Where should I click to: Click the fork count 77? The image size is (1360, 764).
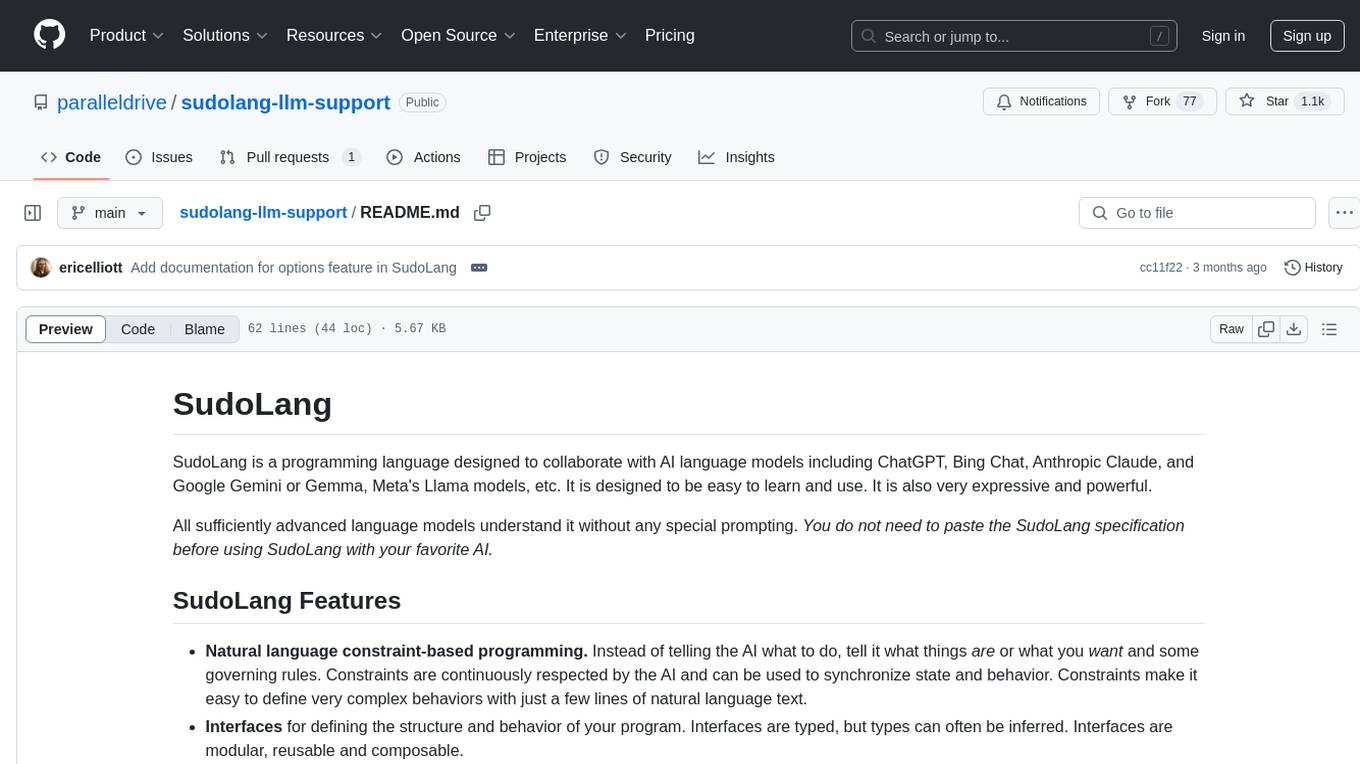pyautogui.click(x=1189, y=101)
